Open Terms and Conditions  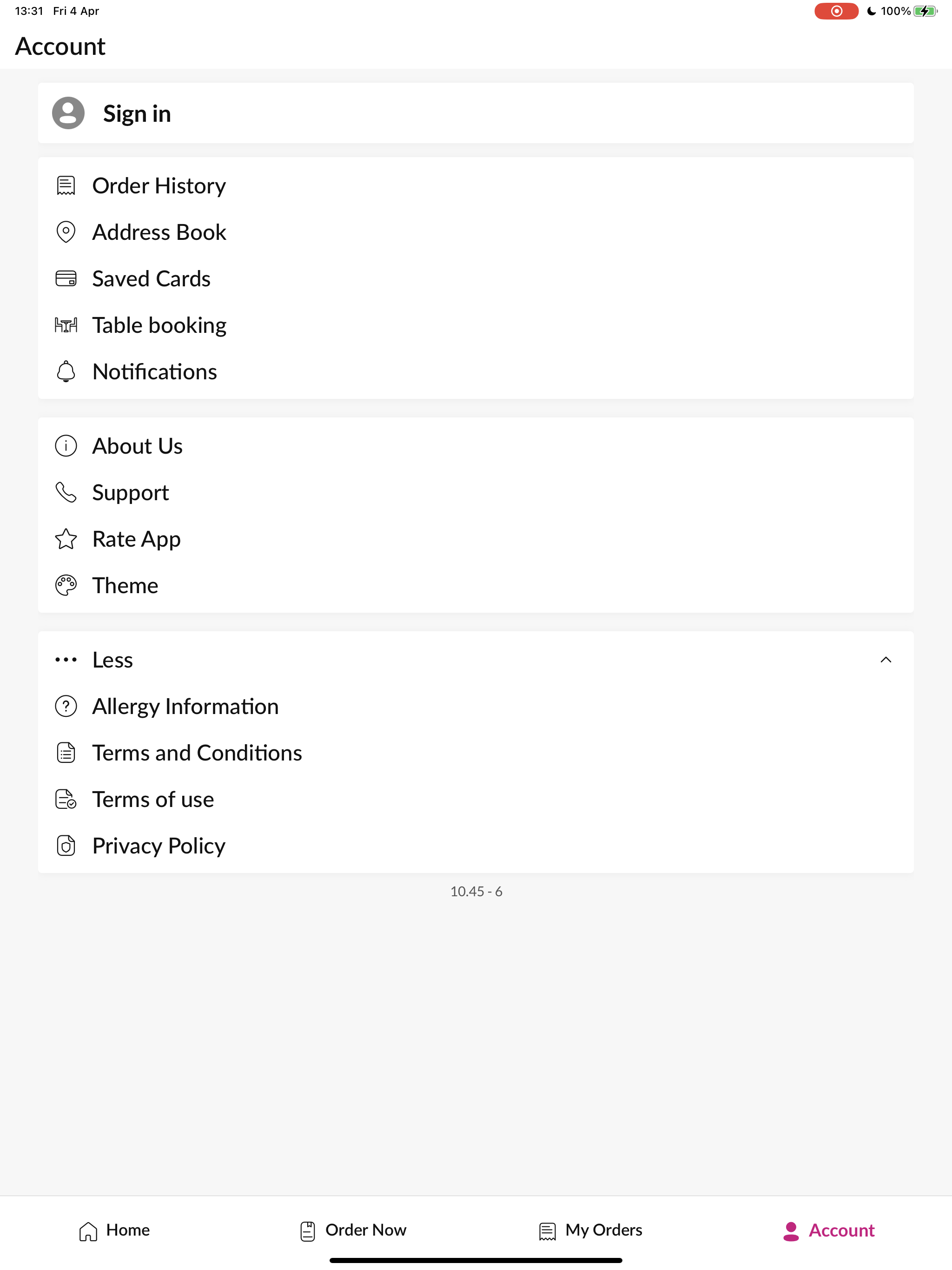(476, 753)
